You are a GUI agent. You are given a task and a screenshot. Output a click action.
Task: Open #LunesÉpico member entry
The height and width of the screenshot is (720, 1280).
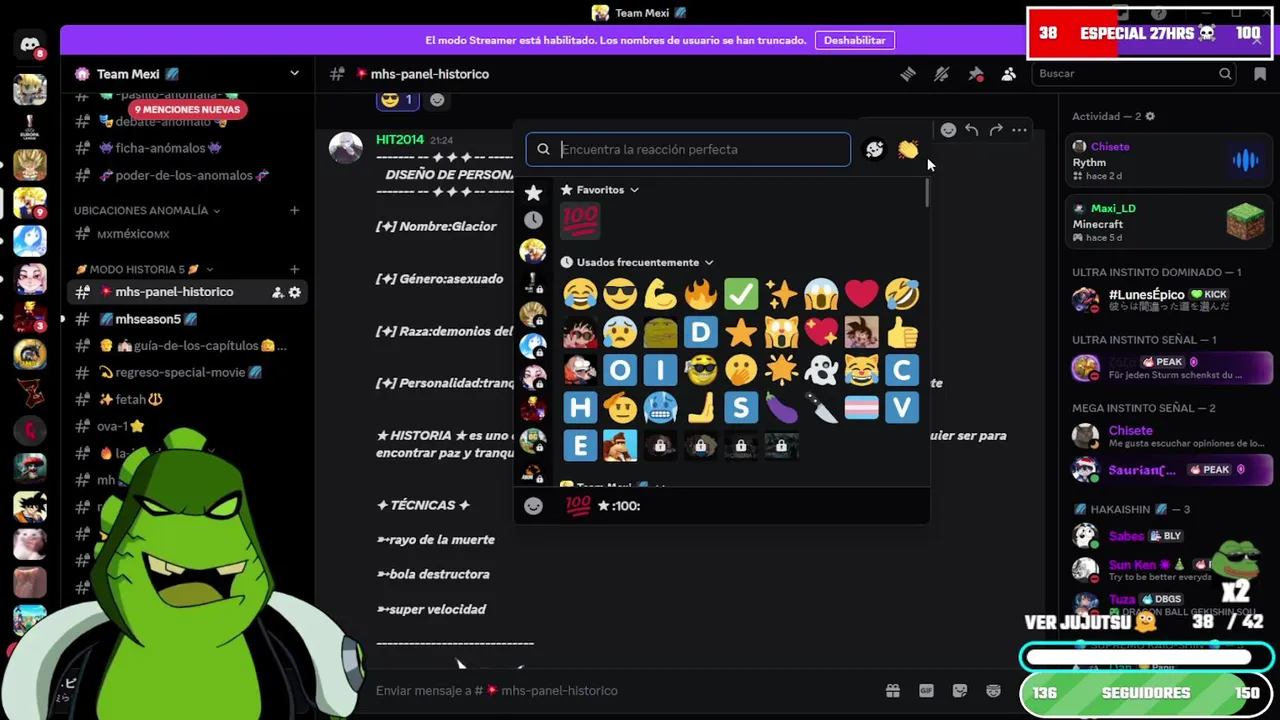[x=1167, y=300]
